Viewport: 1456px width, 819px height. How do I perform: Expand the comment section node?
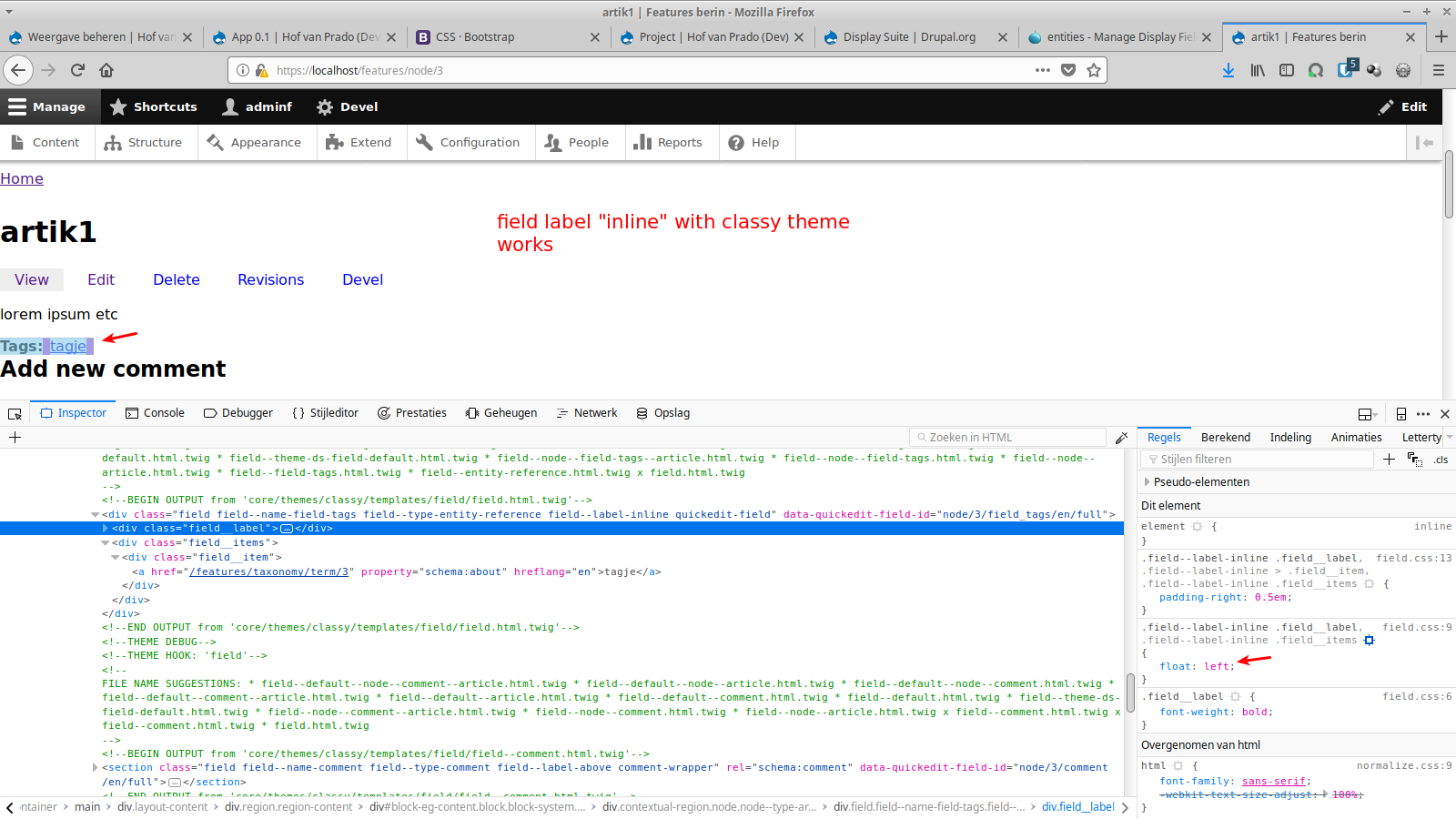point(96,768)
